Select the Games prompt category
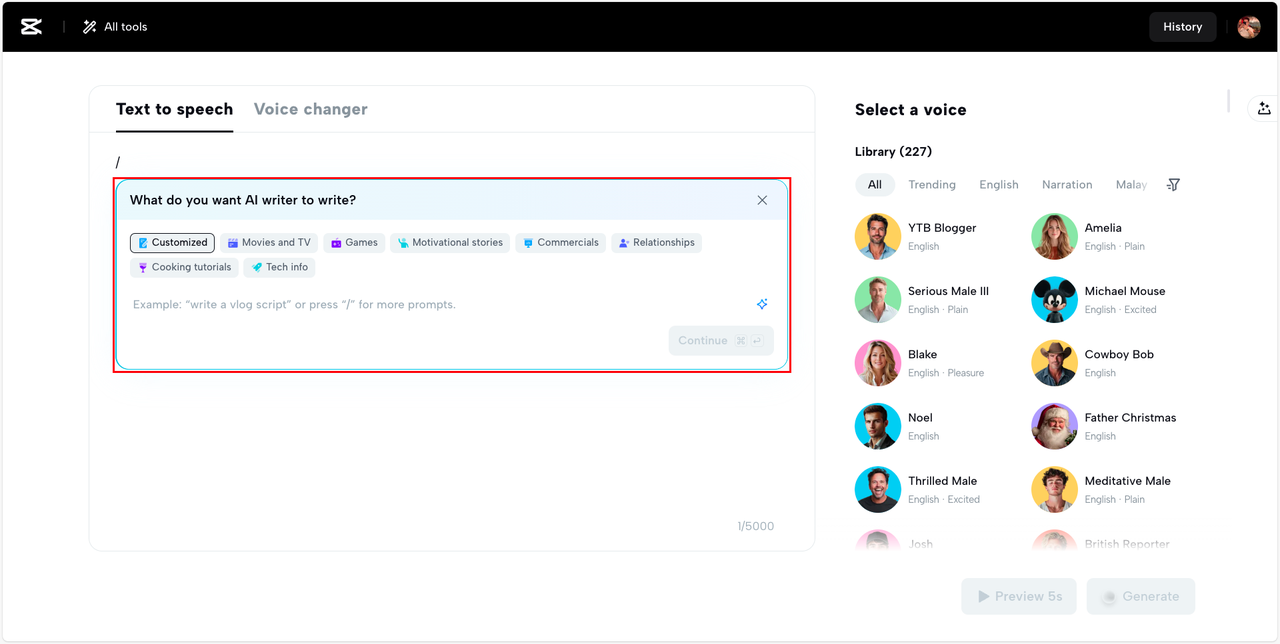This screenshot has height=644, width=1280. coord(354,243)
